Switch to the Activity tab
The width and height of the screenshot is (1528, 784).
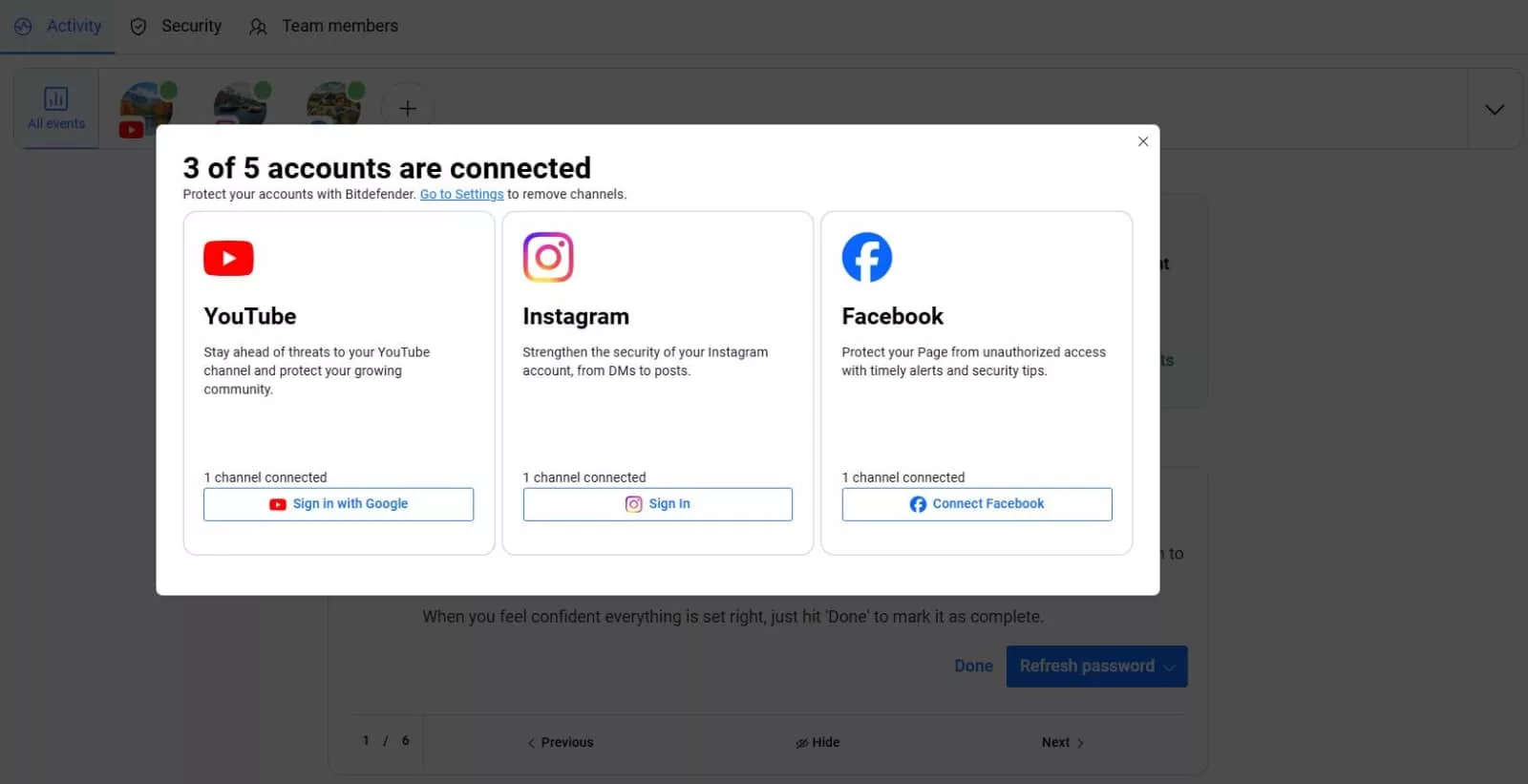(x=58, y=27)
